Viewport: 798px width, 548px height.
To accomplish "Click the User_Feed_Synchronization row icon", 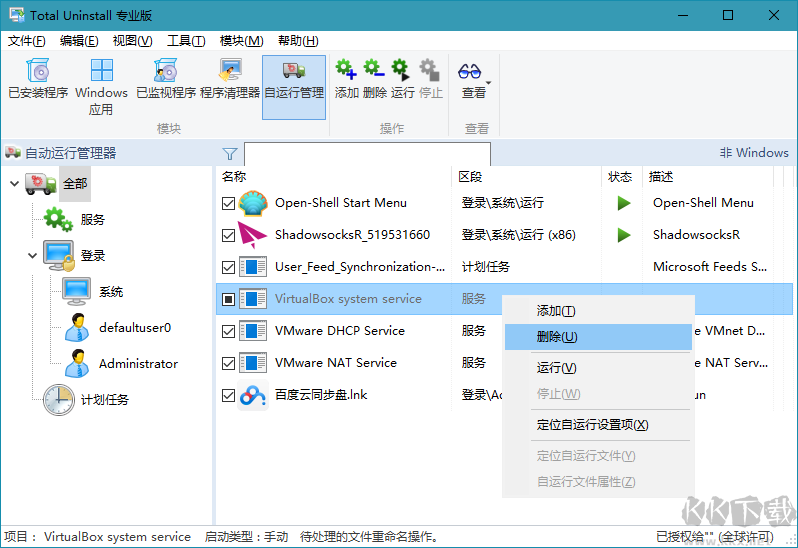I will pos(253,267).
